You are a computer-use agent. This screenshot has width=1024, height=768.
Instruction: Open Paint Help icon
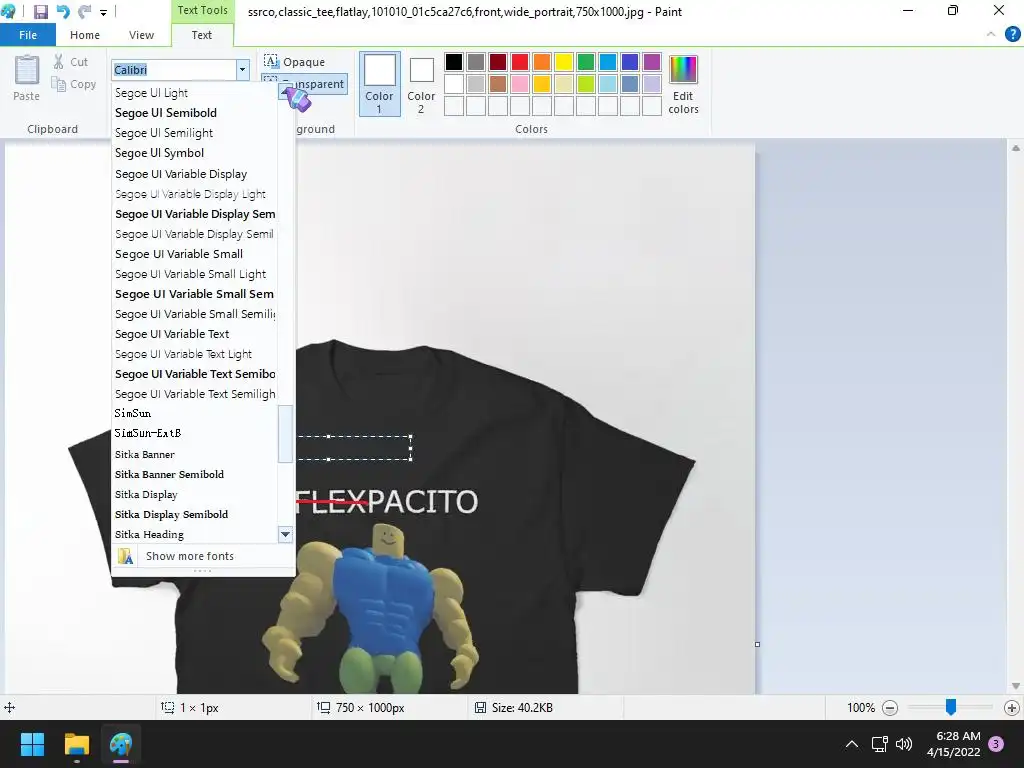1012,35
